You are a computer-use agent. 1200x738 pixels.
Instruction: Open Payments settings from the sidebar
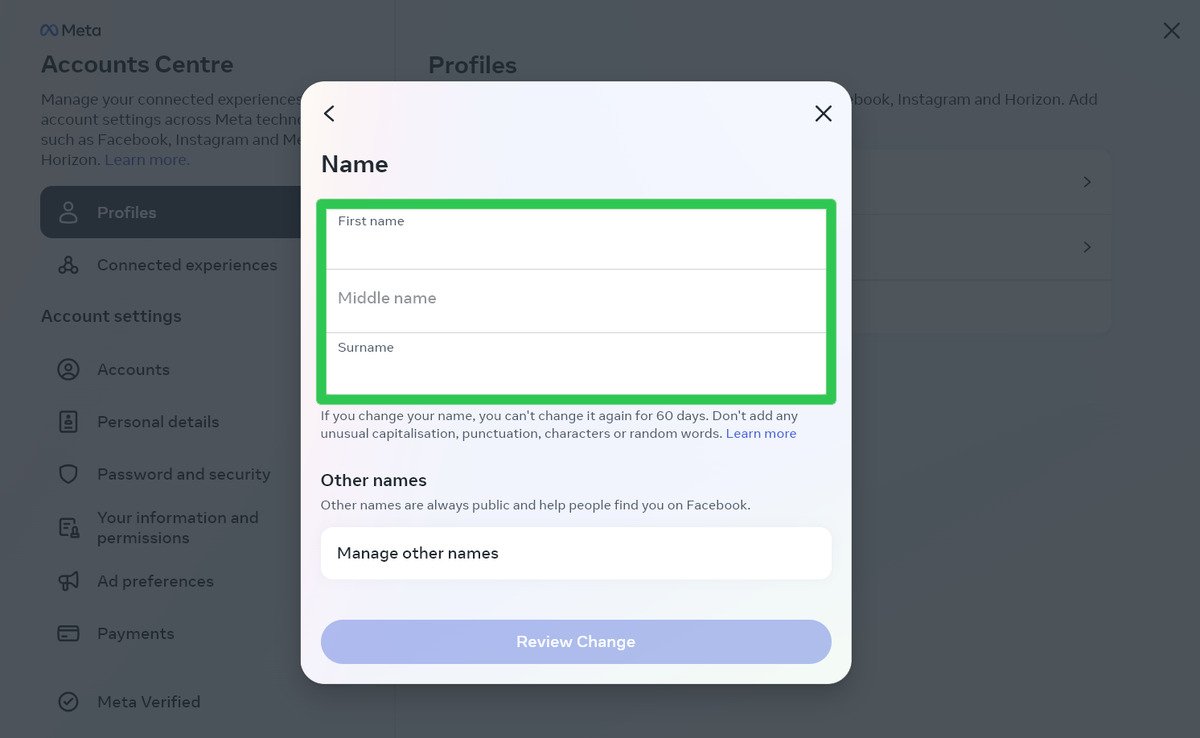[136, 633]
